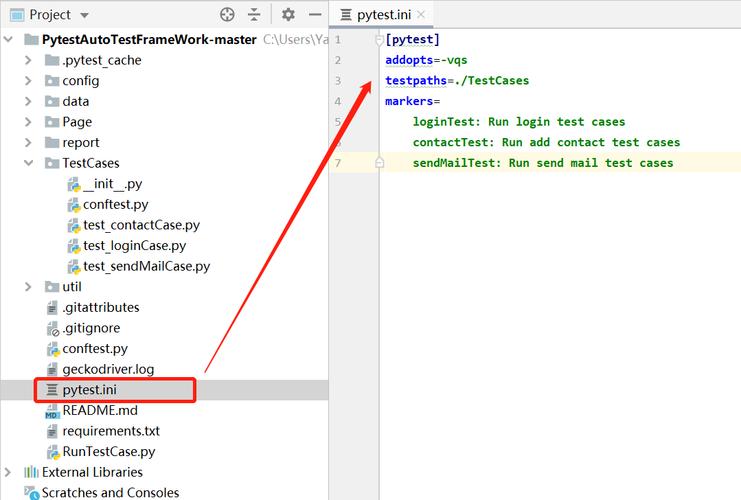741x500 pixels.
Task: Click the collapse all icon in Project panel
Action: pos(255,14)
